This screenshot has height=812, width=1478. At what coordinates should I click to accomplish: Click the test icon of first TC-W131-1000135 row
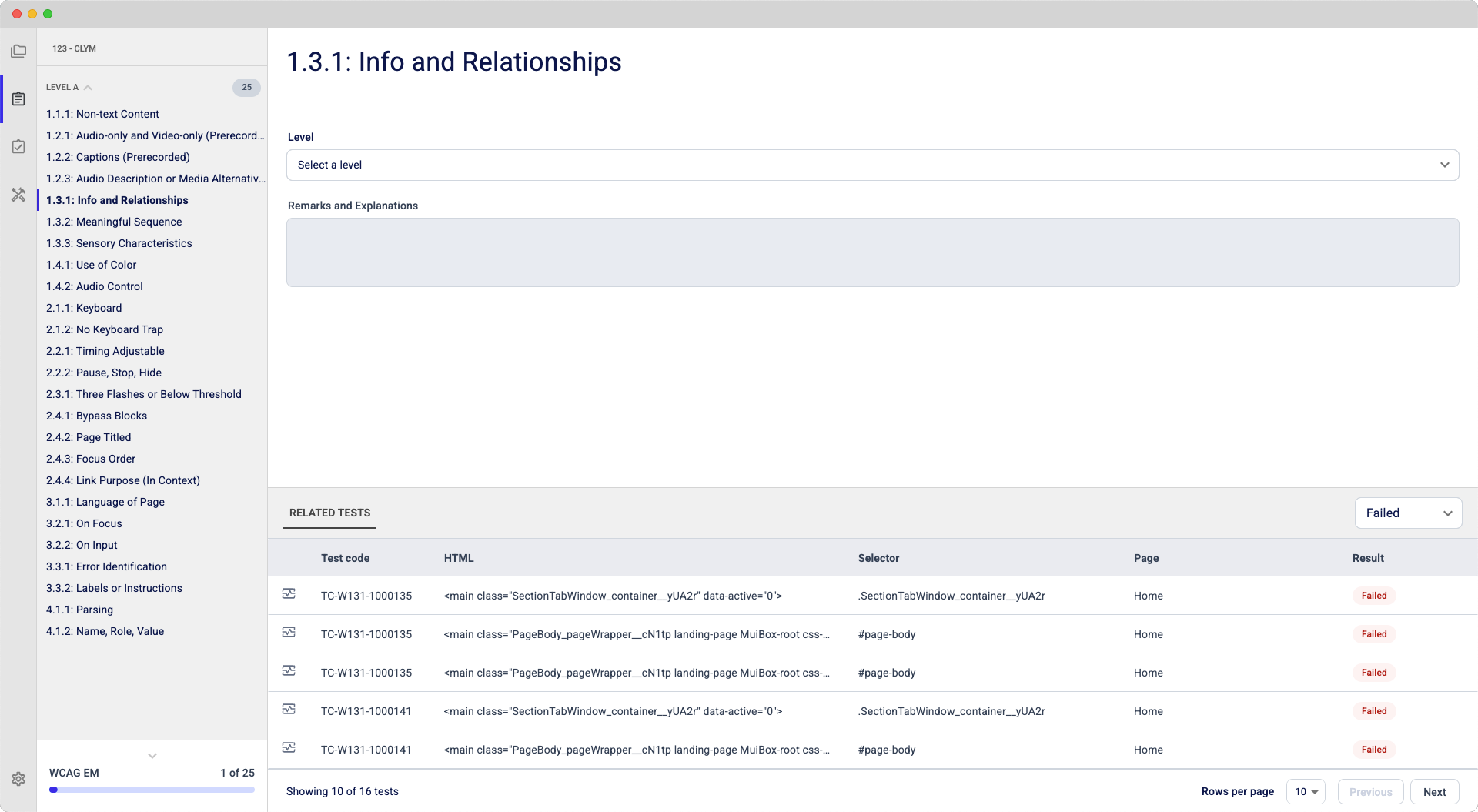point(289,594)
